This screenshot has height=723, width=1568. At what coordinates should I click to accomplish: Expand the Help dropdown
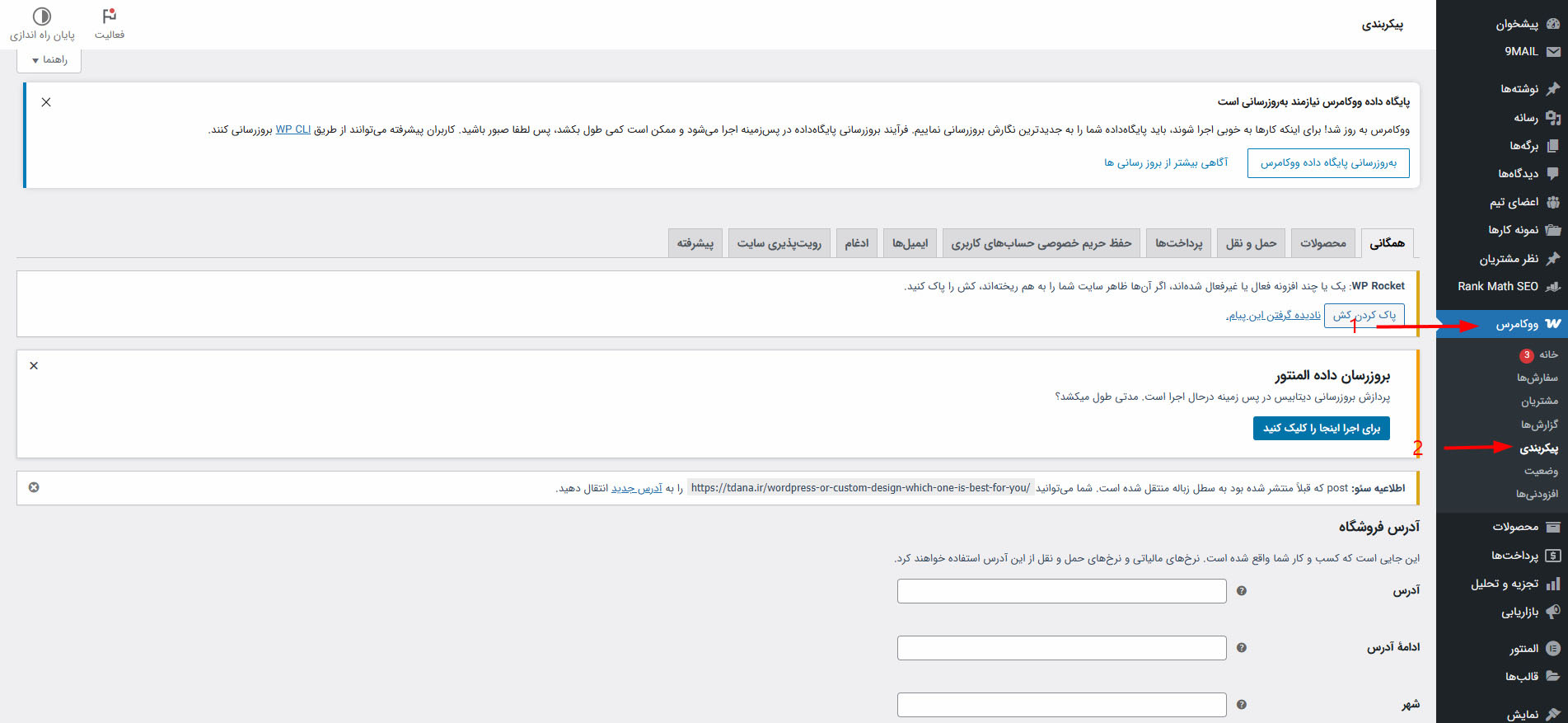tap(49, 60)
